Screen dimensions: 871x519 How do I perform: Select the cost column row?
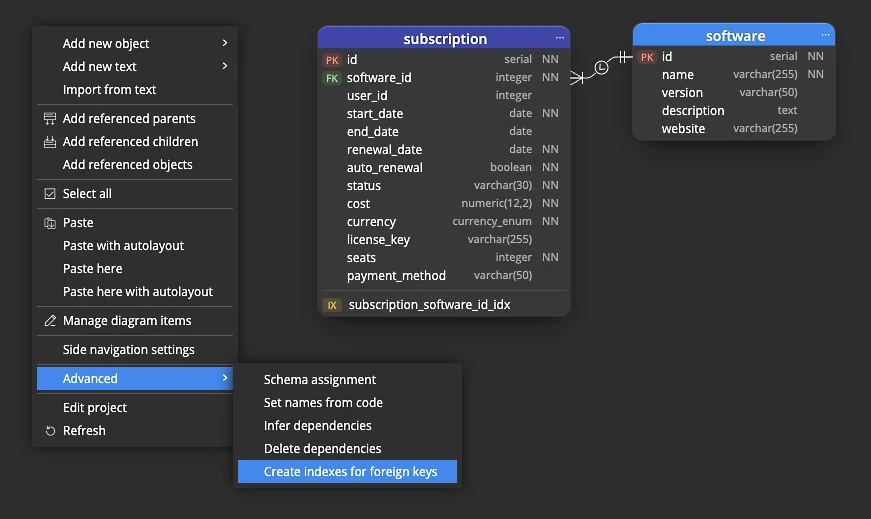click(x=444, y=204)
